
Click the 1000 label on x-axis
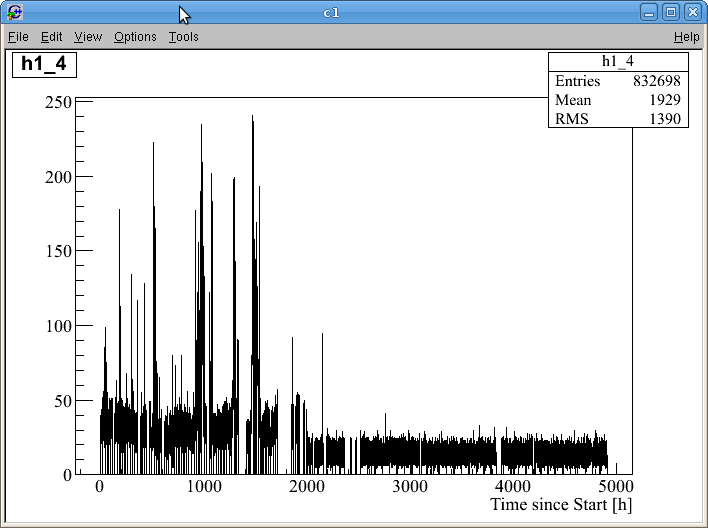(x=204, y=486)
